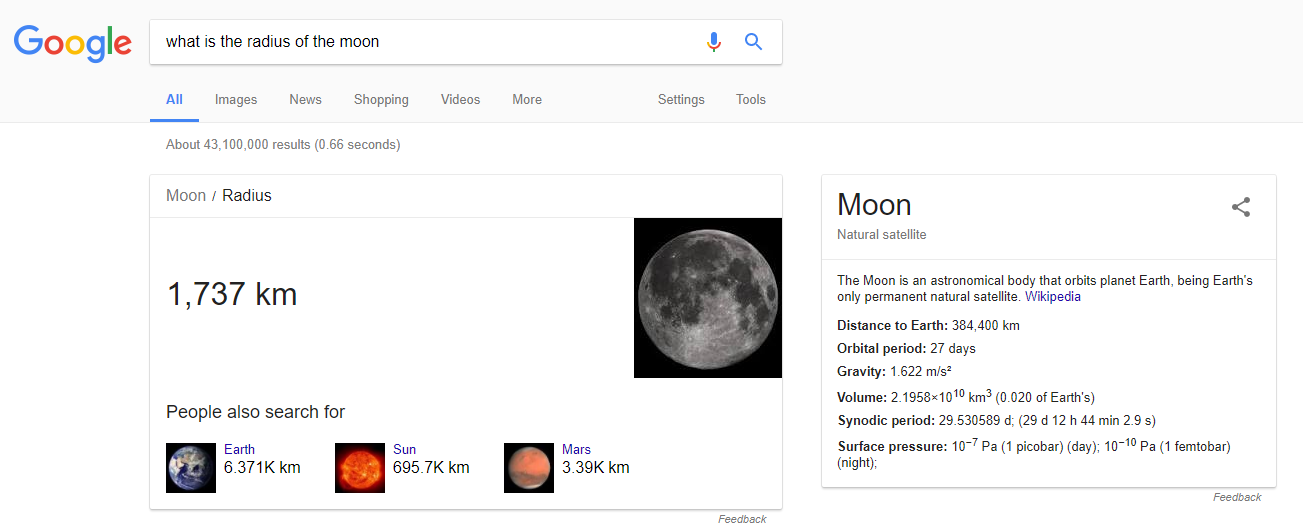Click the Moon breadcrumb link
1303x528 pixels.
coord(186,196)
